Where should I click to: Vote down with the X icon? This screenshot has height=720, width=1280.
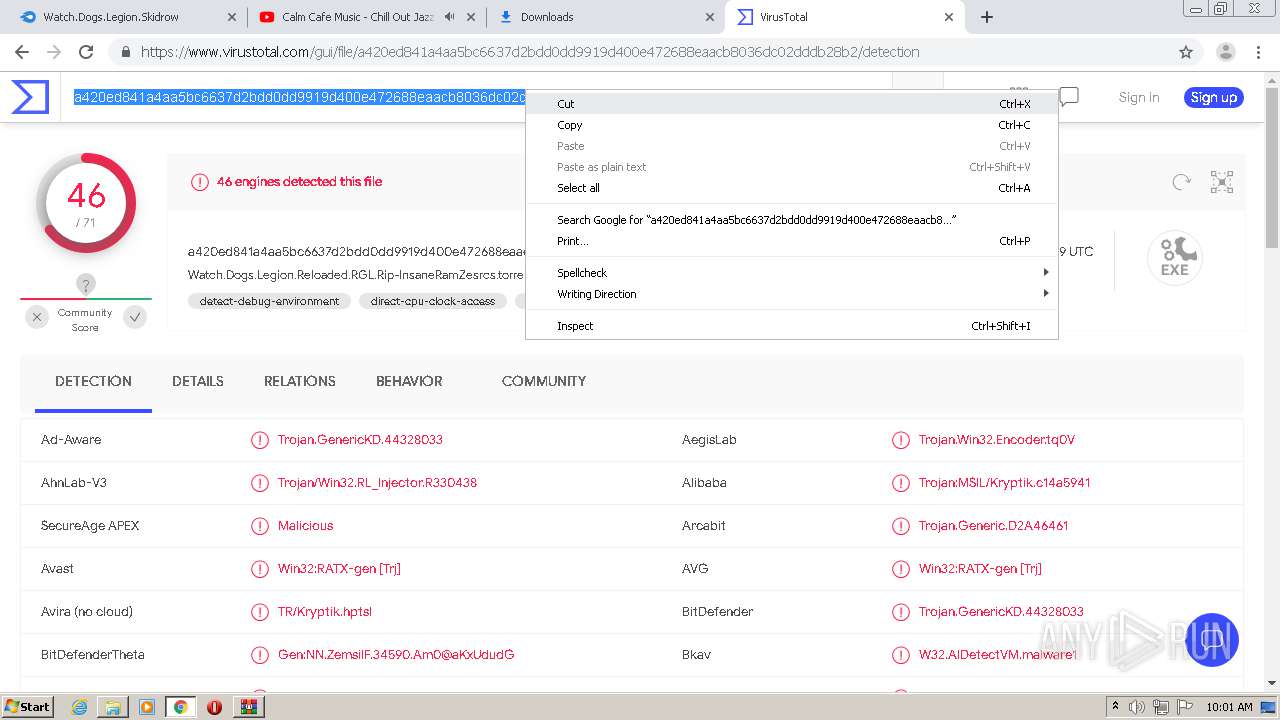(37, 317)
